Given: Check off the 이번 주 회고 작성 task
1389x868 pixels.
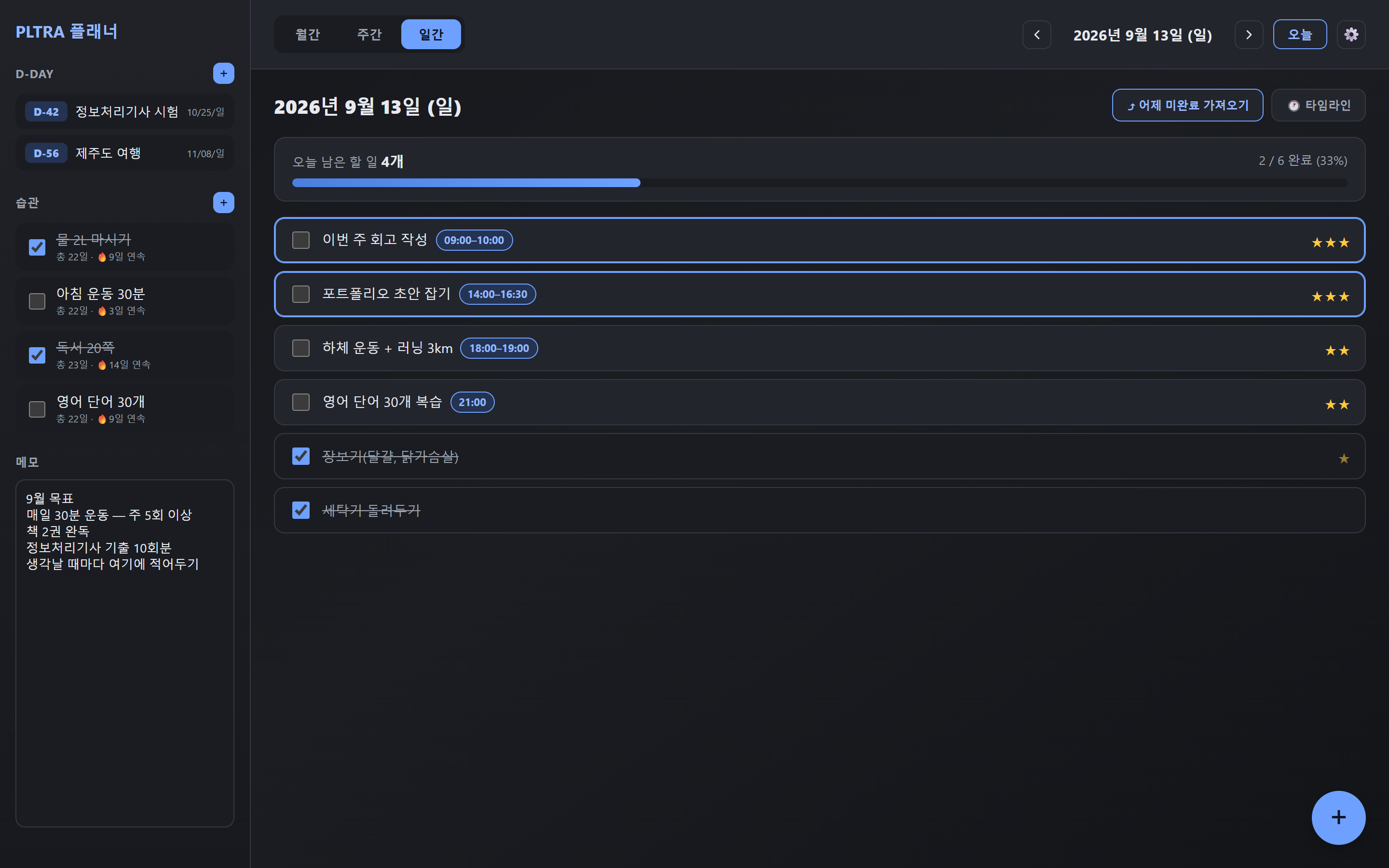Looking at the screenshot, I should 301,240.
